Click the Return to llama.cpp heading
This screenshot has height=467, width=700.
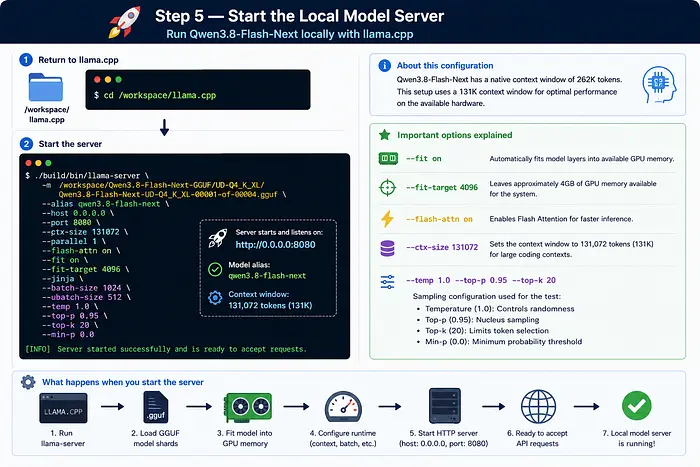pyautogui.click(x=78, y=60)
